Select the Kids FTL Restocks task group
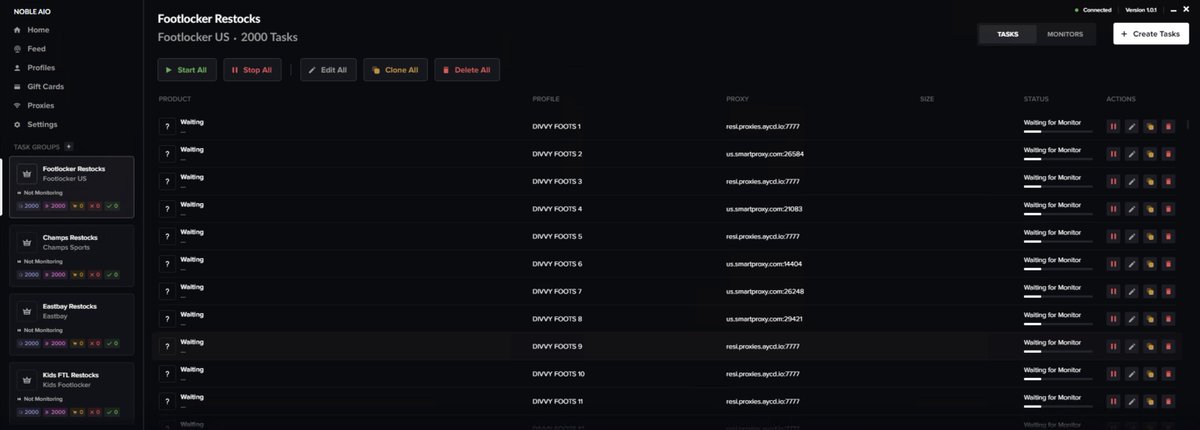The width and height of the screenshot is (1200, 430). (x=72, y=393)
